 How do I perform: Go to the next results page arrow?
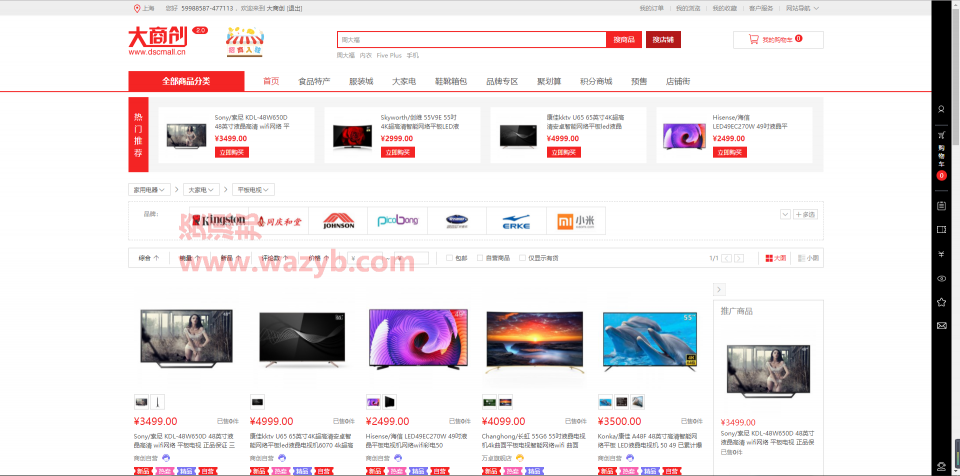(x=739, y=259)
